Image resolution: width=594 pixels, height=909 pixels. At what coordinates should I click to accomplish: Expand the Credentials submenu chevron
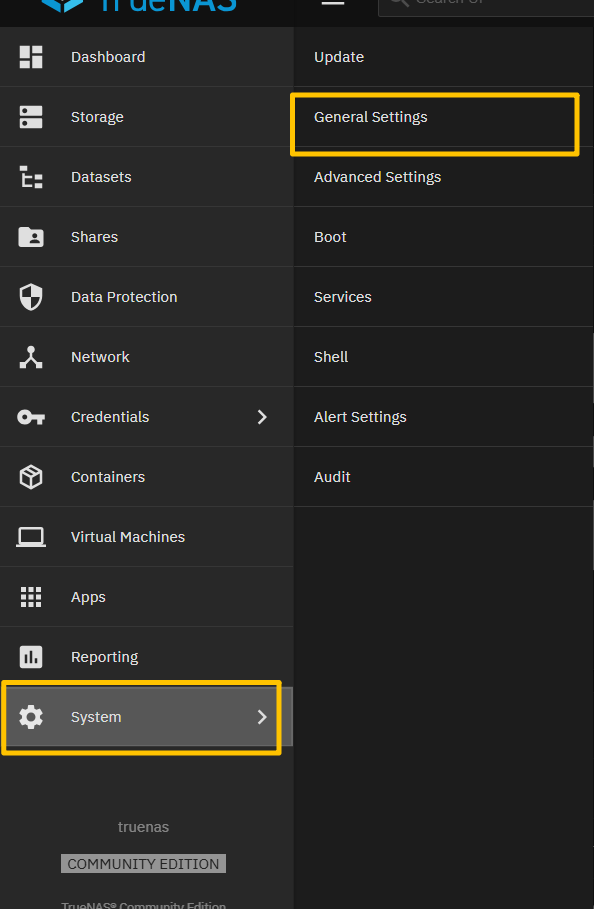262,417
